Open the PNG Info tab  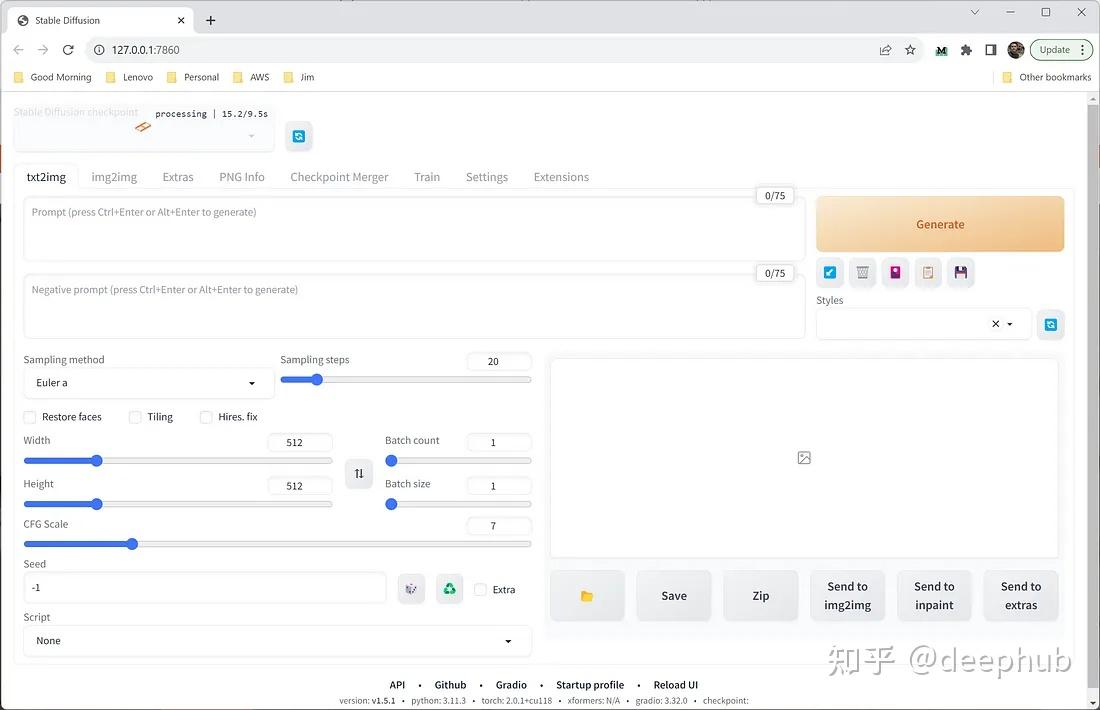(242, 177)
